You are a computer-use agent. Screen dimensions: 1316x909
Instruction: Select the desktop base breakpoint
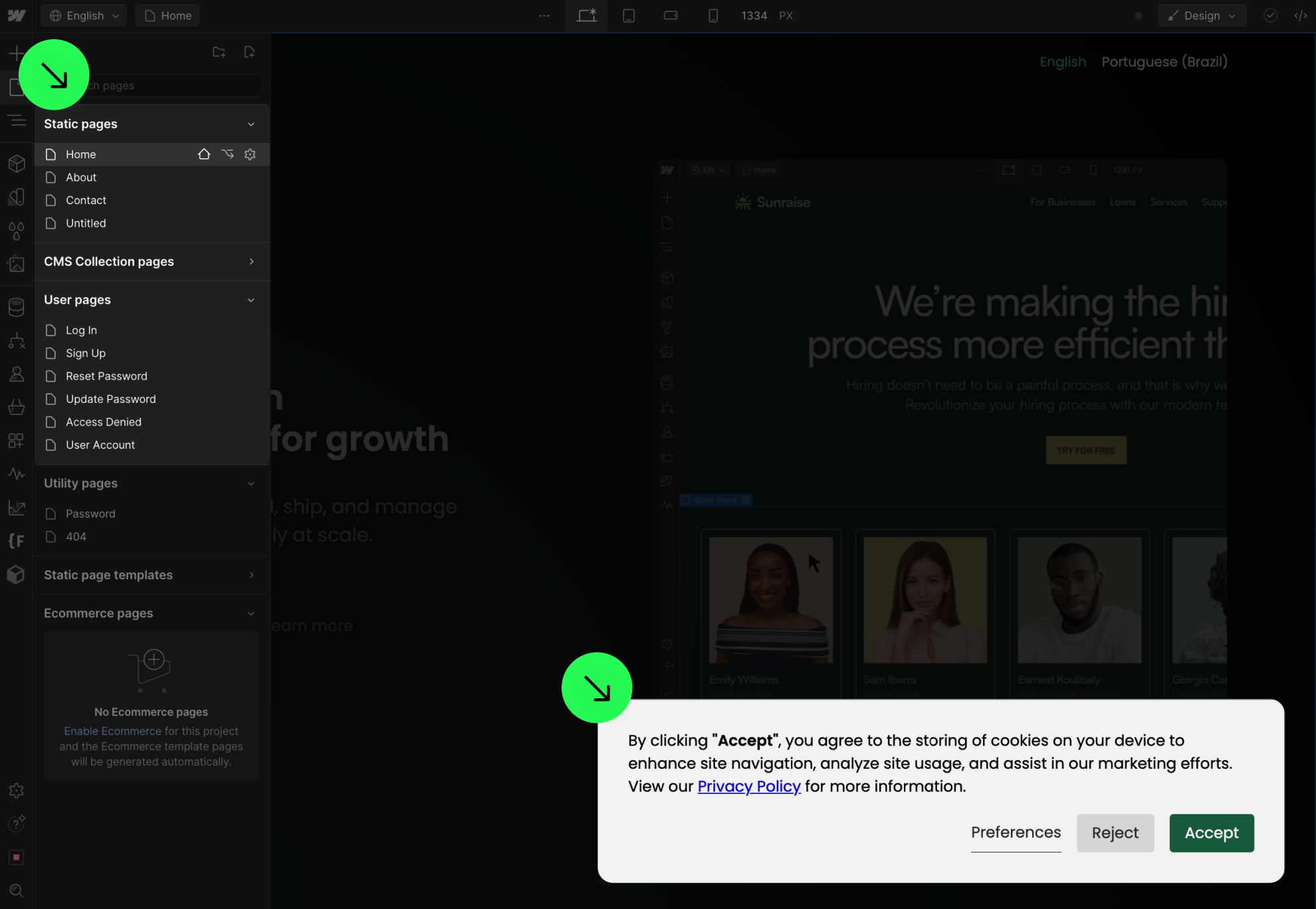(x=586, y=15)
